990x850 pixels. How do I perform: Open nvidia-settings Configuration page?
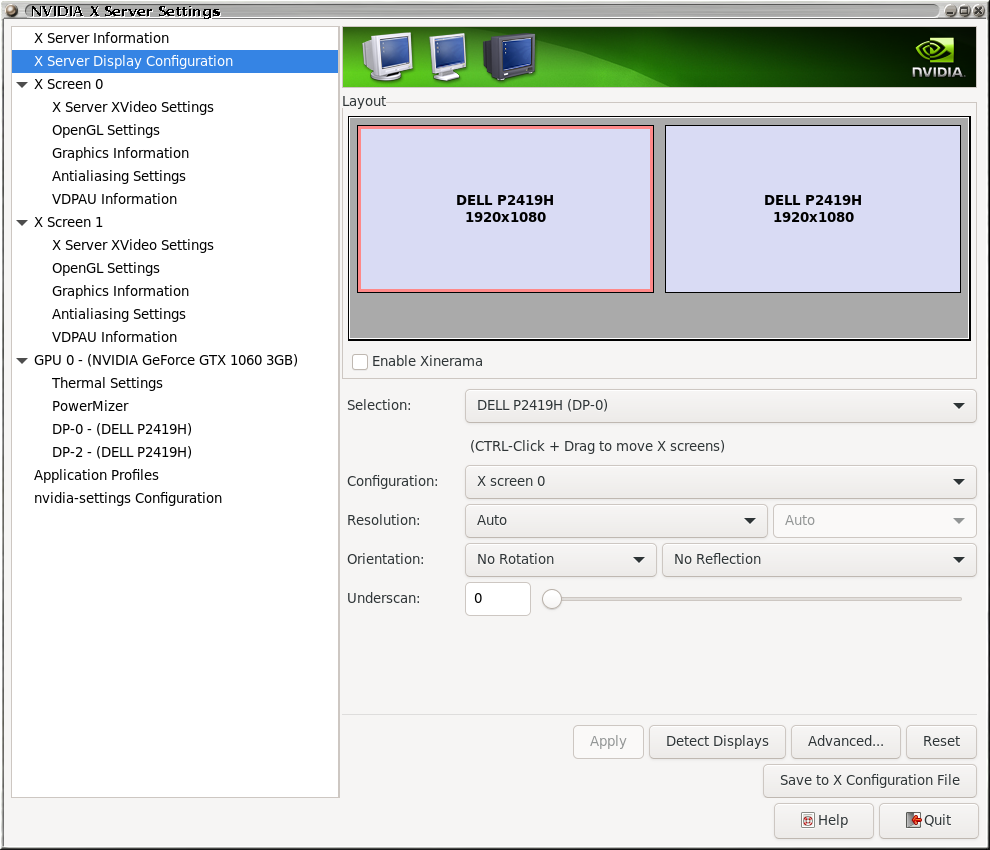coord(128,498)
